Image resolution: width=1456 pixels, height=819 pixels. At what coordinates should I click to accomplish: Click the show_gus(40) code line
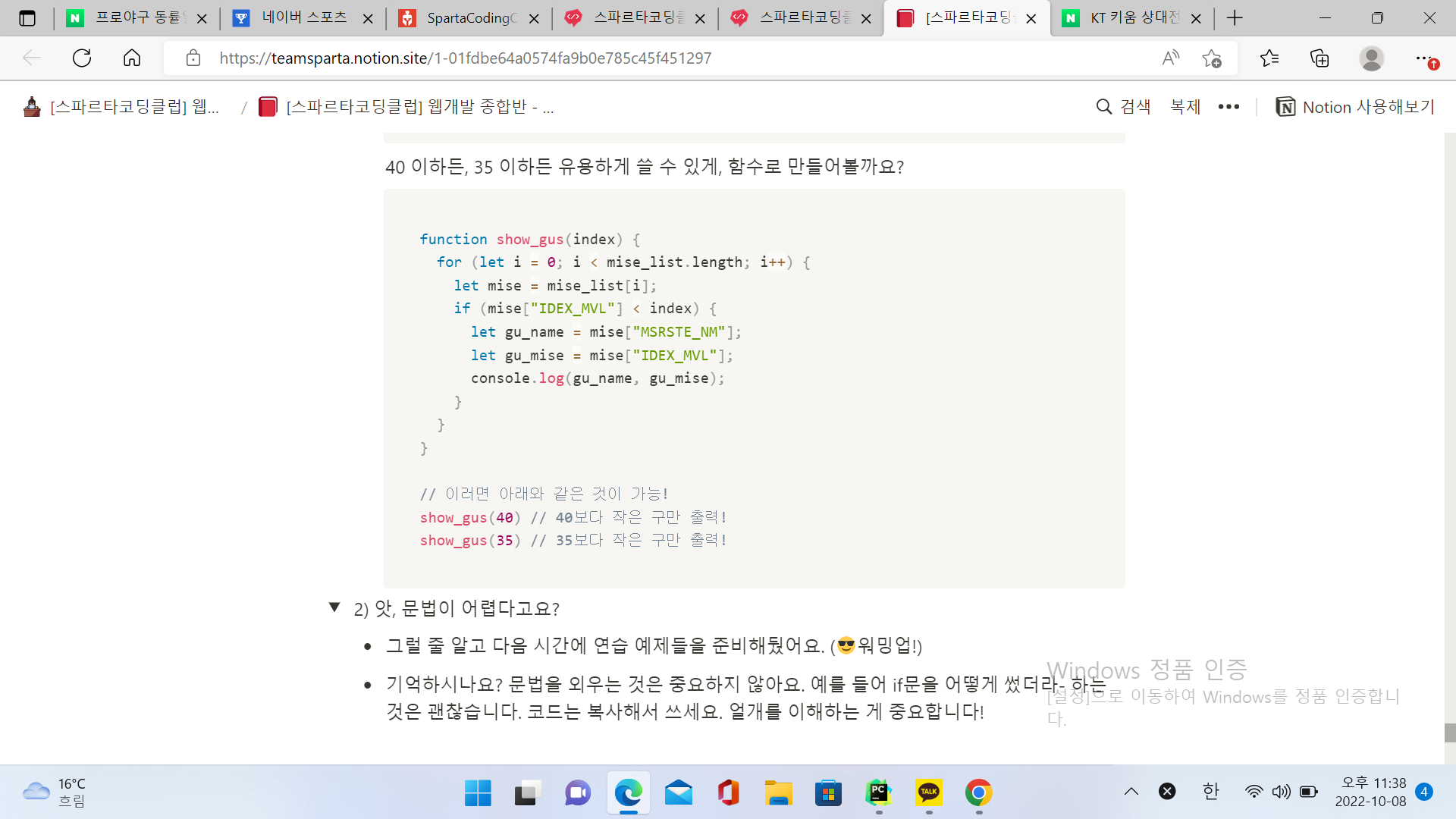[573, 517]
